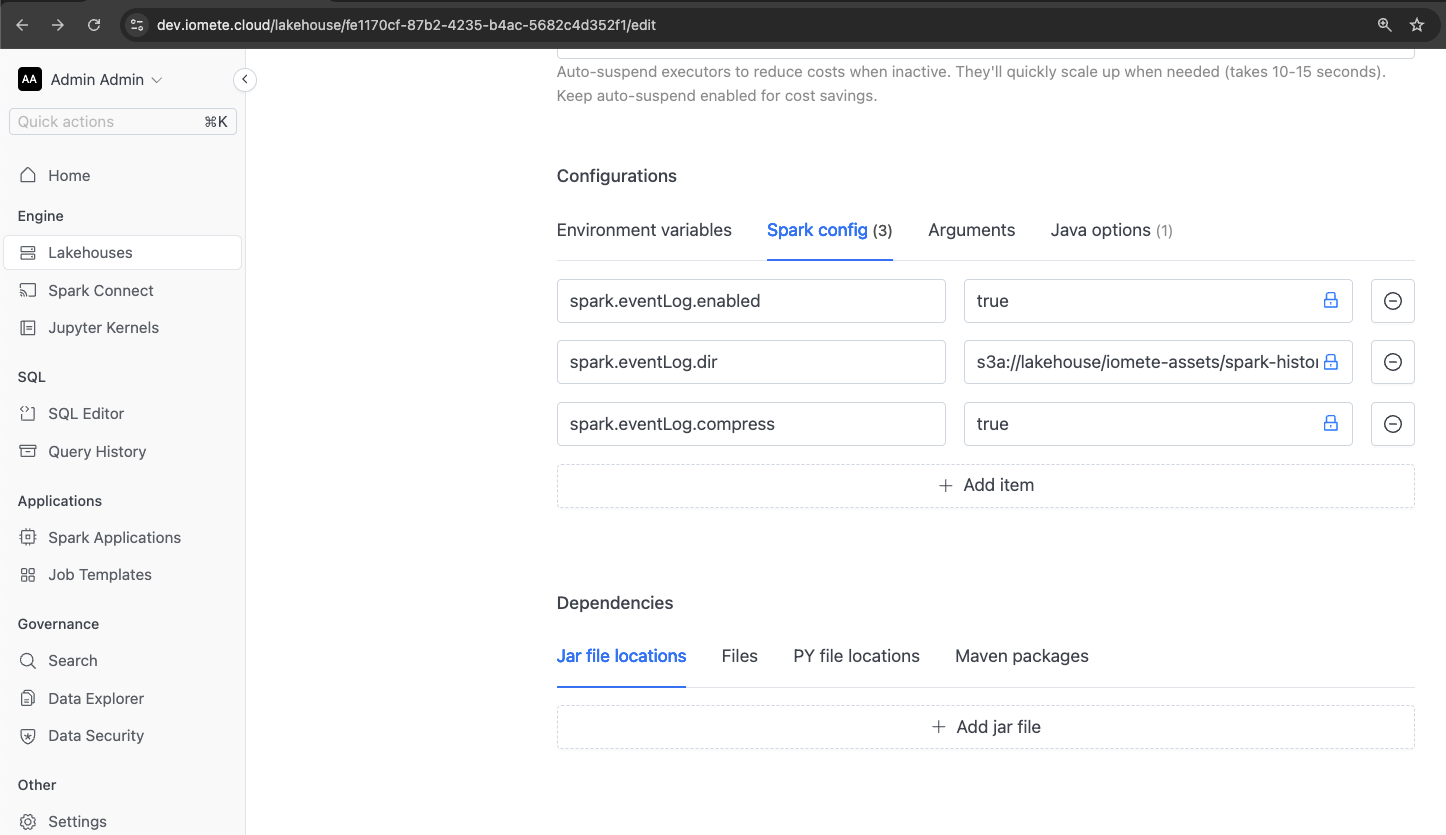Edit the spark.eventLog.enabled key field
The image size is (1446, 835).
(x=751, y=301)
